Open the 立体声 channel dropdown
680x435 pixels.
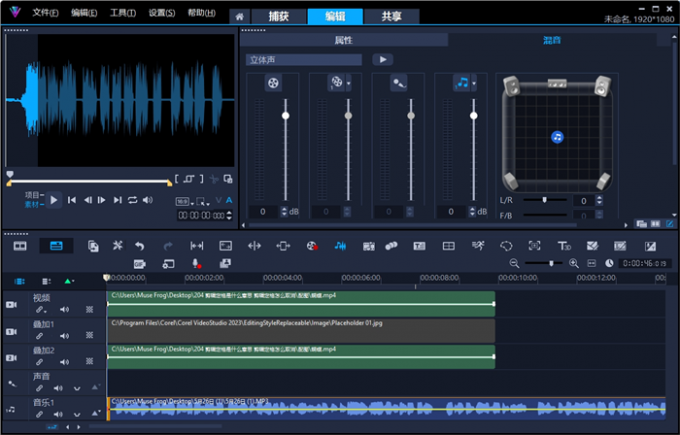[304, 59]
